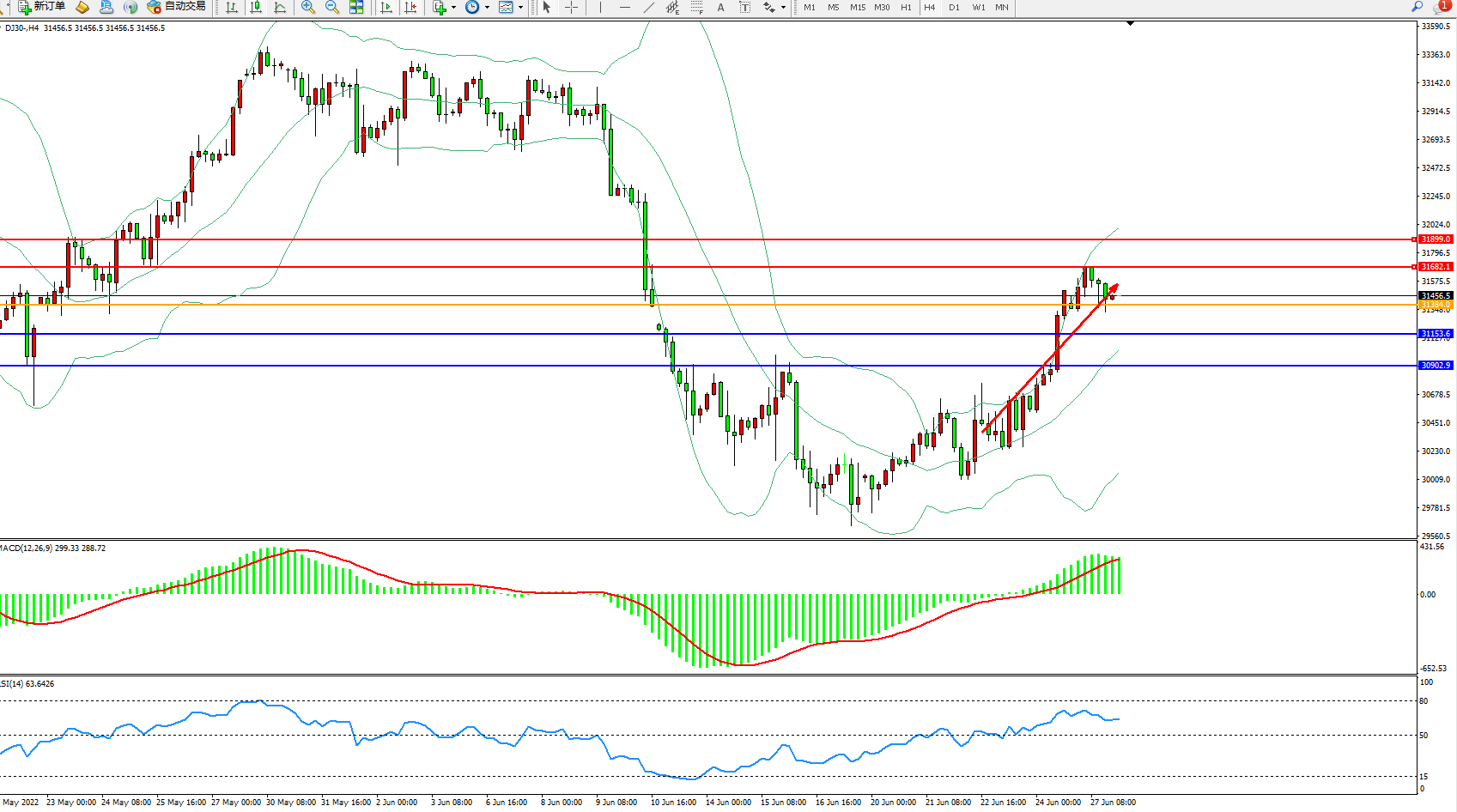Click the New Order (新订单) button
This screenshot has width=1457, height=812.
(x=41, y=7)
